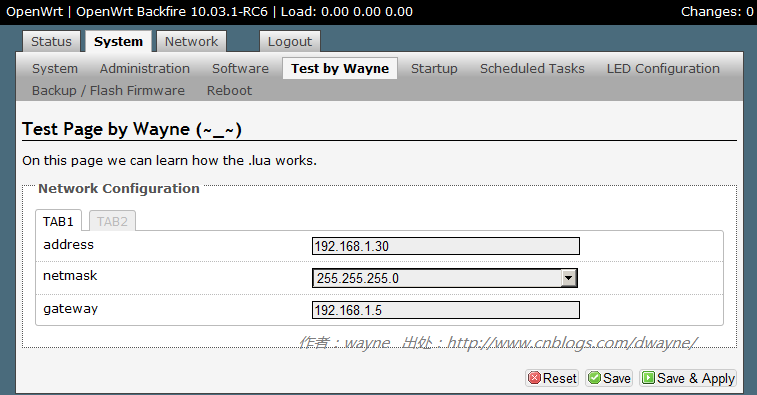Click the green Save & Apply icon

[648, 378]
